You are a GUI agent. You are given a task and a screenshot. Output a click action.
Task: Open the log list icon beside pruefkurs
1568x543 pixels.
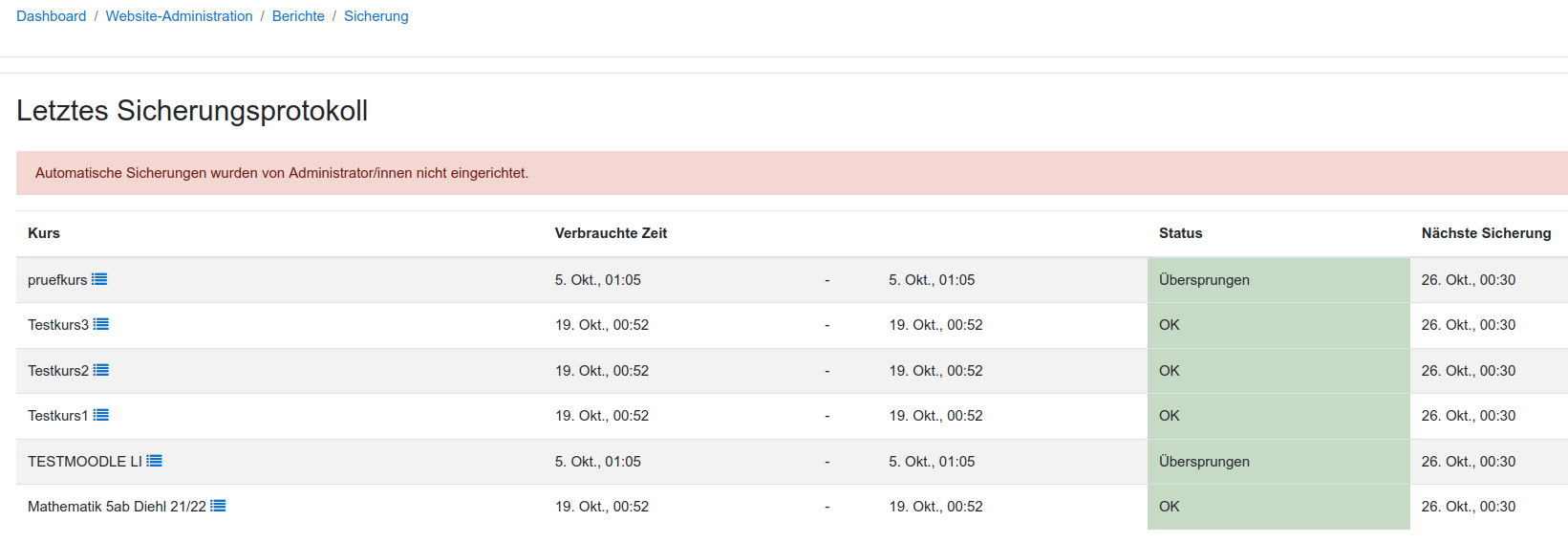point(99,279)
